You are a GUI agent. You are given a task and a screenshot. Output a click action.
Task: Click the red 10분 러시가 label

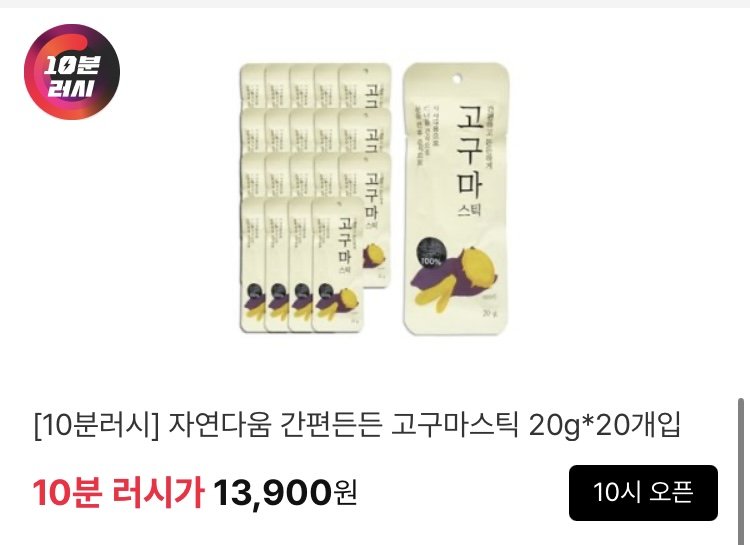pyautogui.click(x=119, y=492)
